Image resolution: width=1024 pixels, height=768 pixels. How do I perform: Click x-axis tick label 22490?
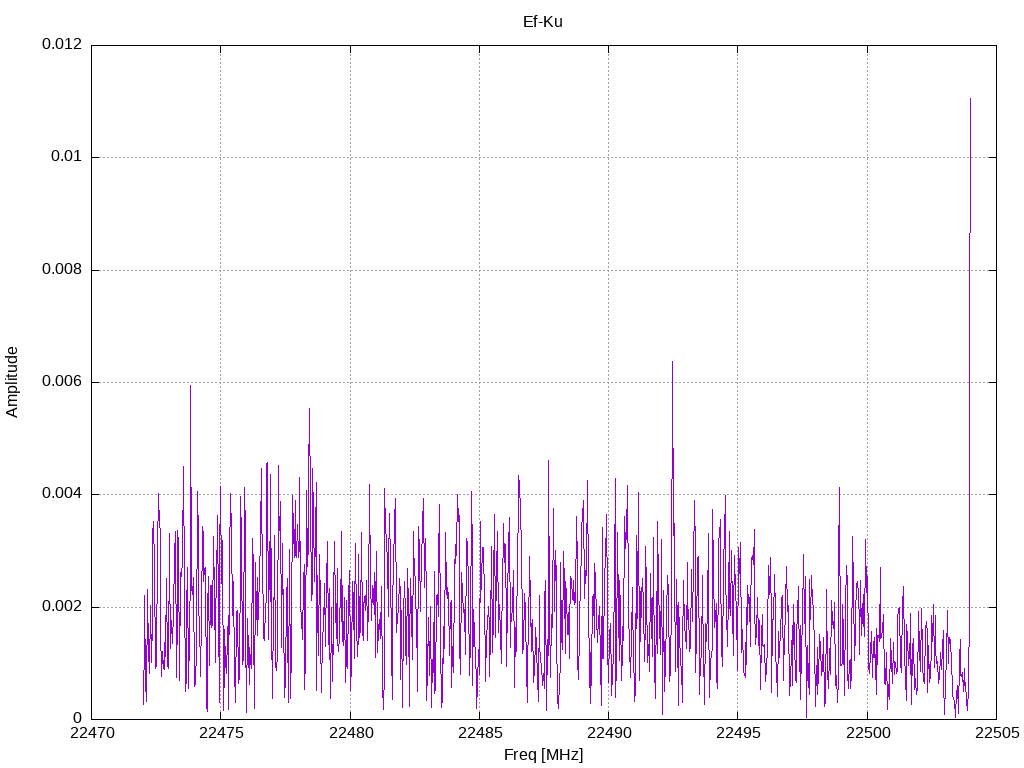pyautogui.click(x=609, y=733)
